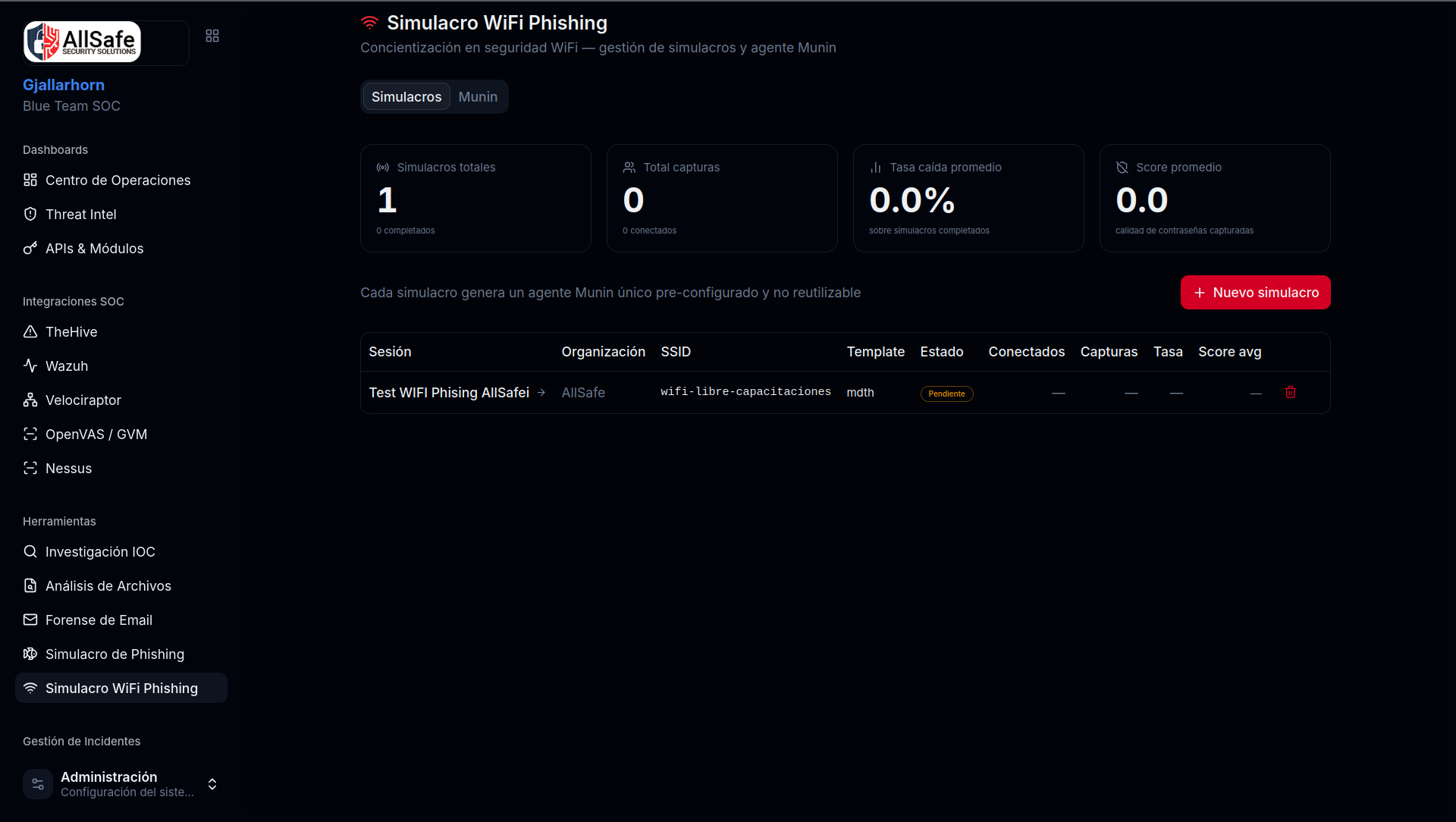
Task: Click the 0.0% Tasa caída promedio value
Action: pos(912,199)
